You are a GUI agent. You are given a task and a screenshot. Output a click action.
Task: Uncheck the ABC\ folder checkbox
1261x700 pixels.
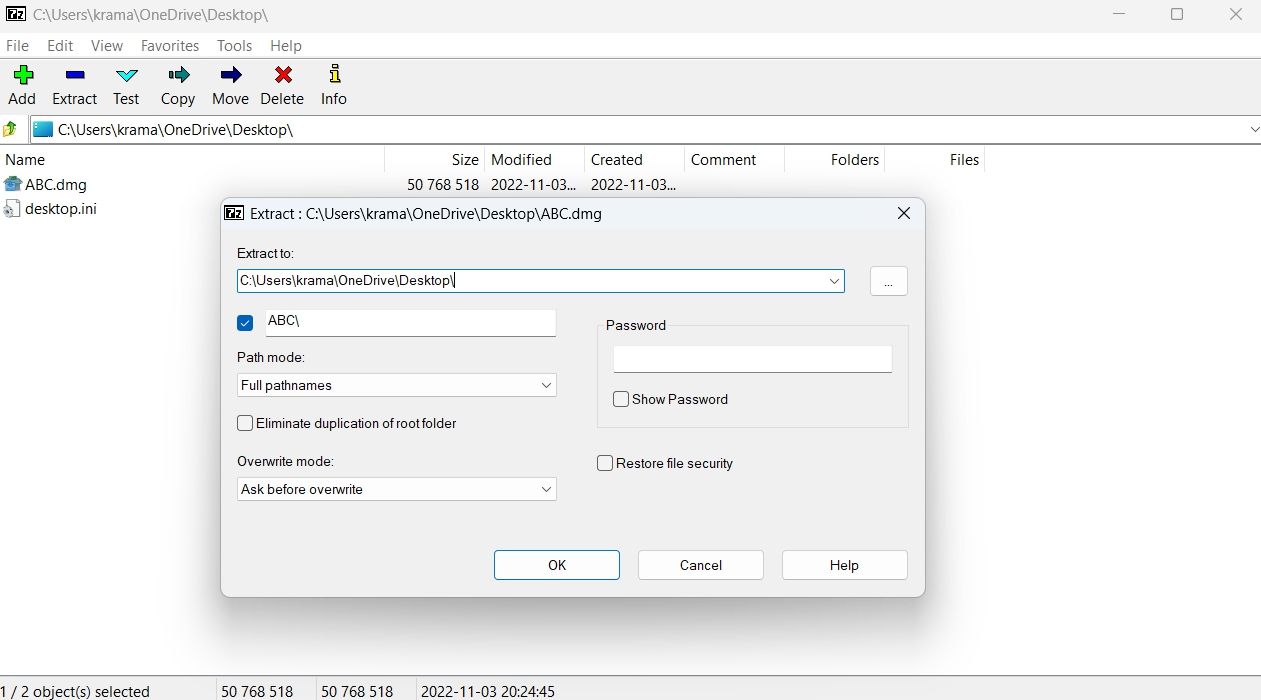point(245,322)
